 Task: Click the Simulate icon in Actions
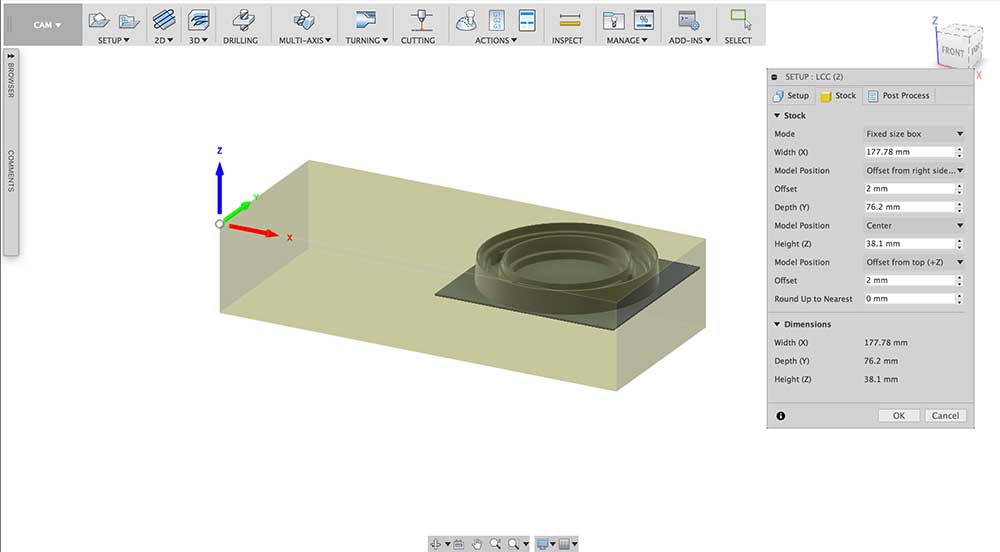[x=466, y=20]
